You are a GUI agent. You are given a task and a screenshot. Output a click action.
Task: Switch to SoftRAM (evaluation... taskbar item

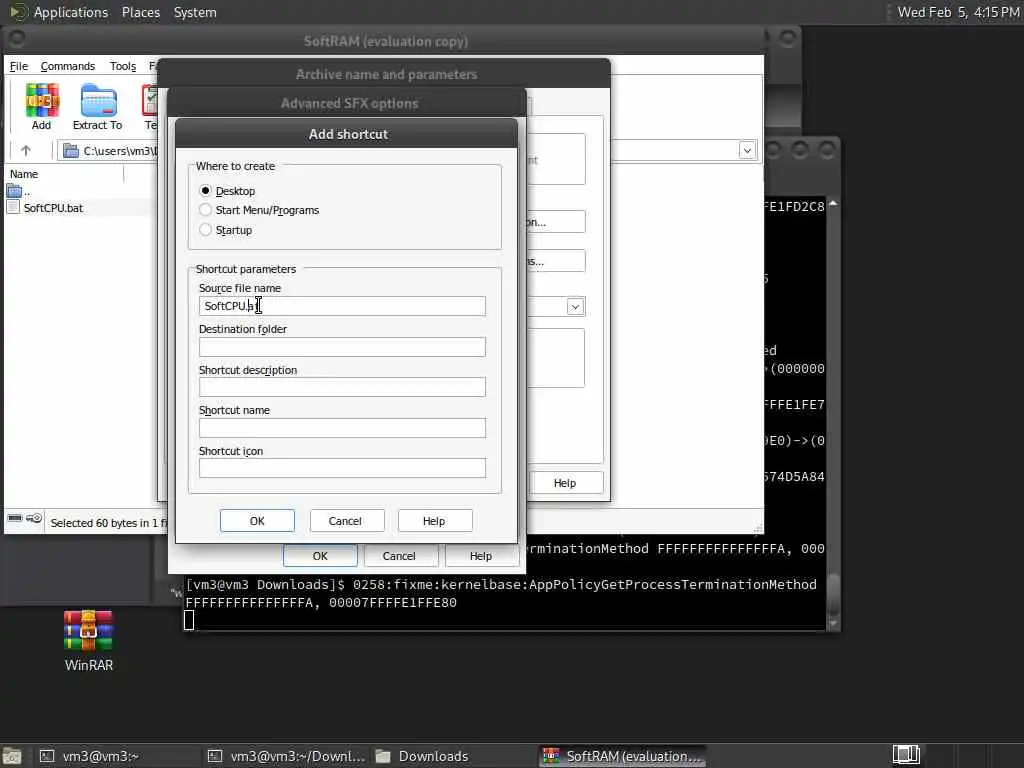click(x=623, y=756)
